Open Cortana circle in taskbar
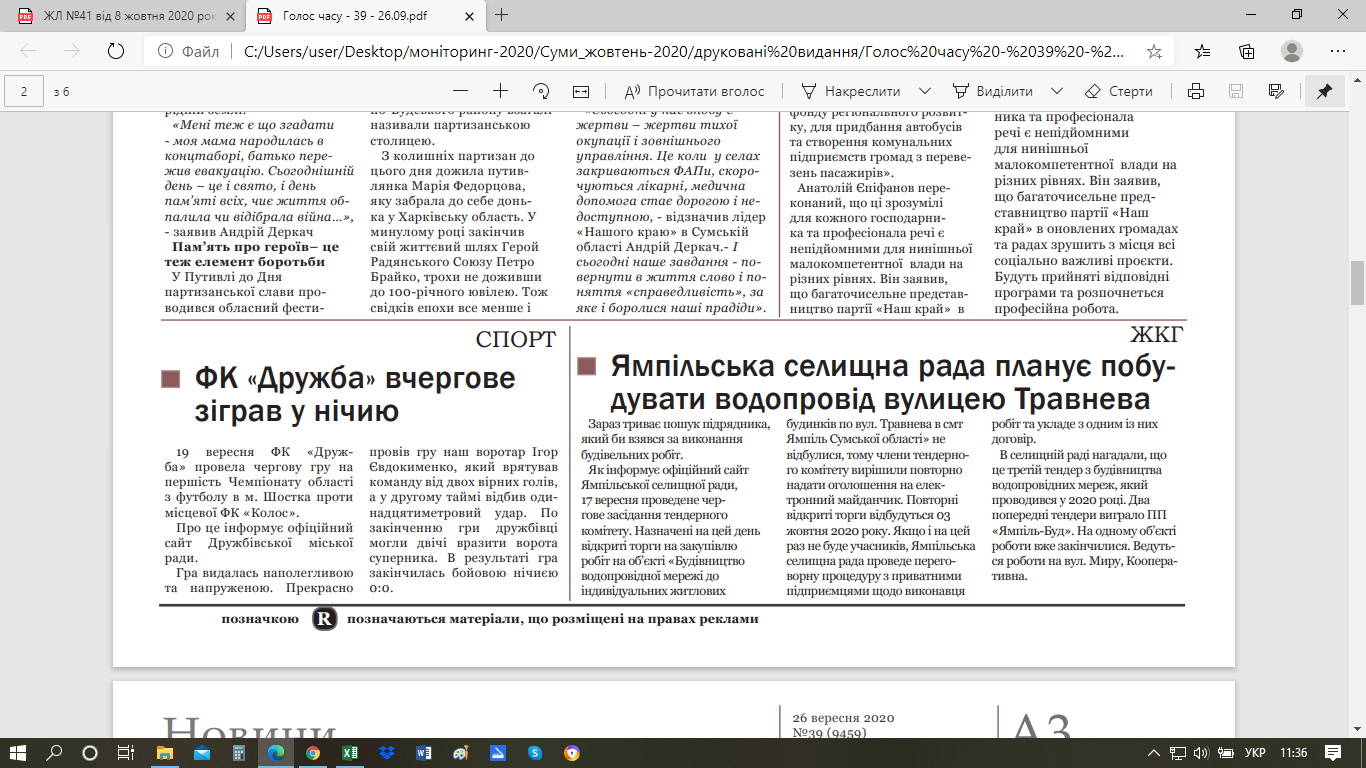 pos(90,752)
